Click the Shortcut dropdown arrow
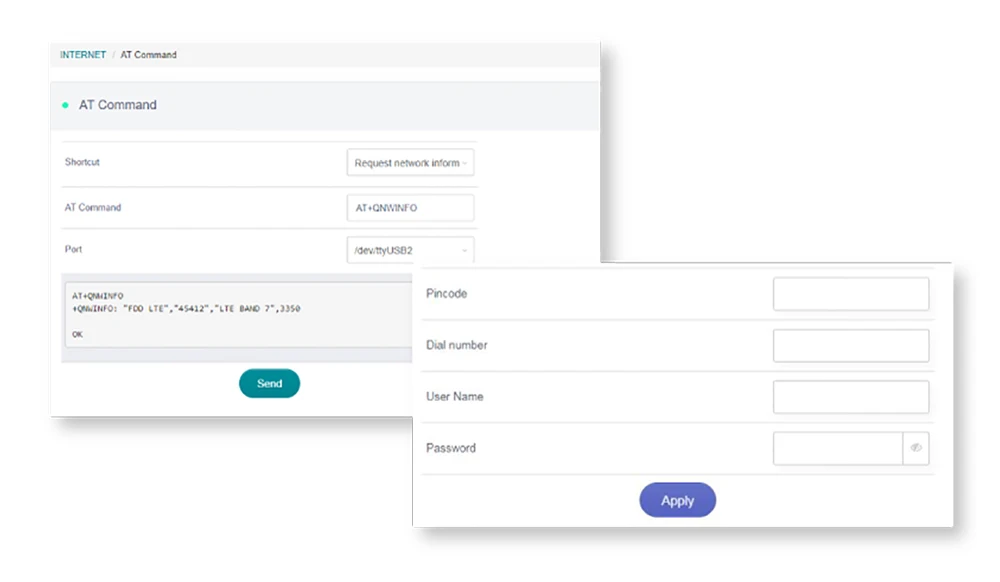Viewport: 1000px width, 582px height. [465, 163]
